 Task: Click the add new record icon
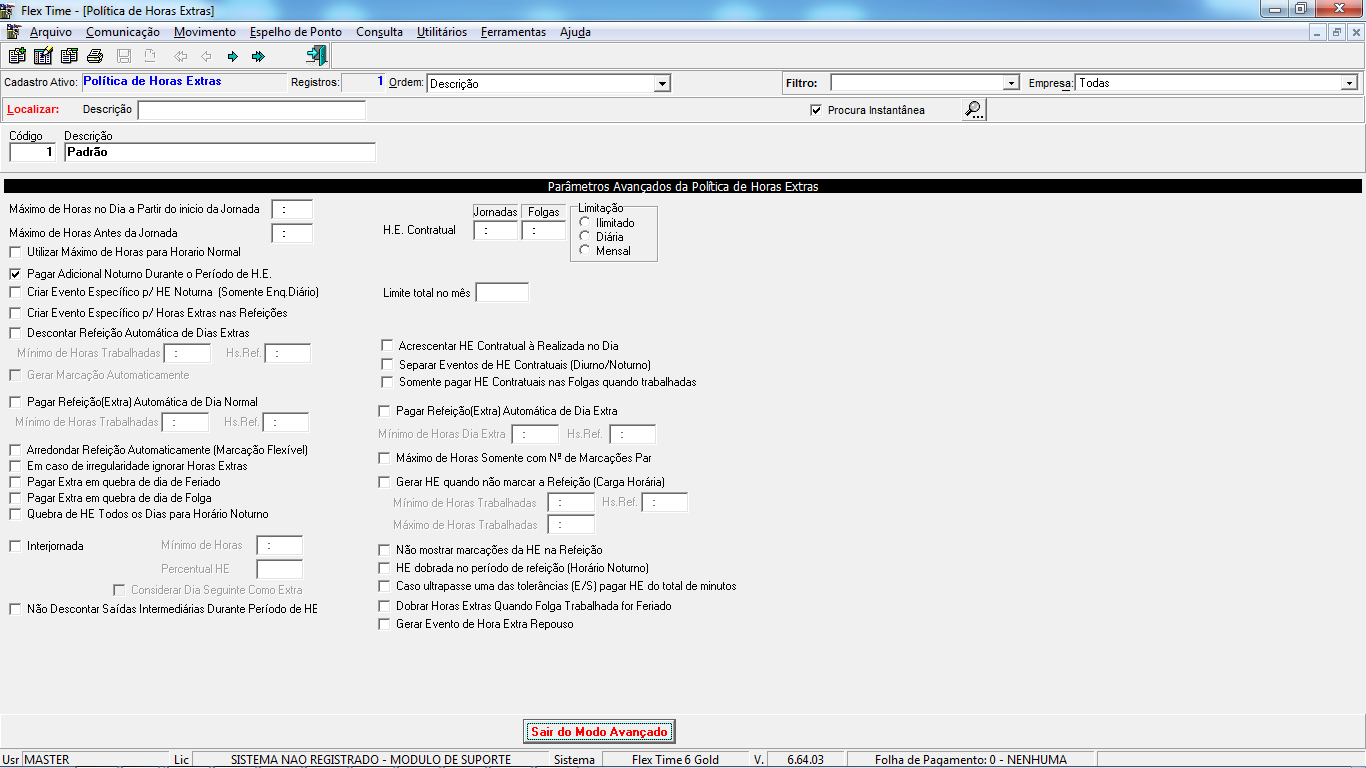click(17, 56)
